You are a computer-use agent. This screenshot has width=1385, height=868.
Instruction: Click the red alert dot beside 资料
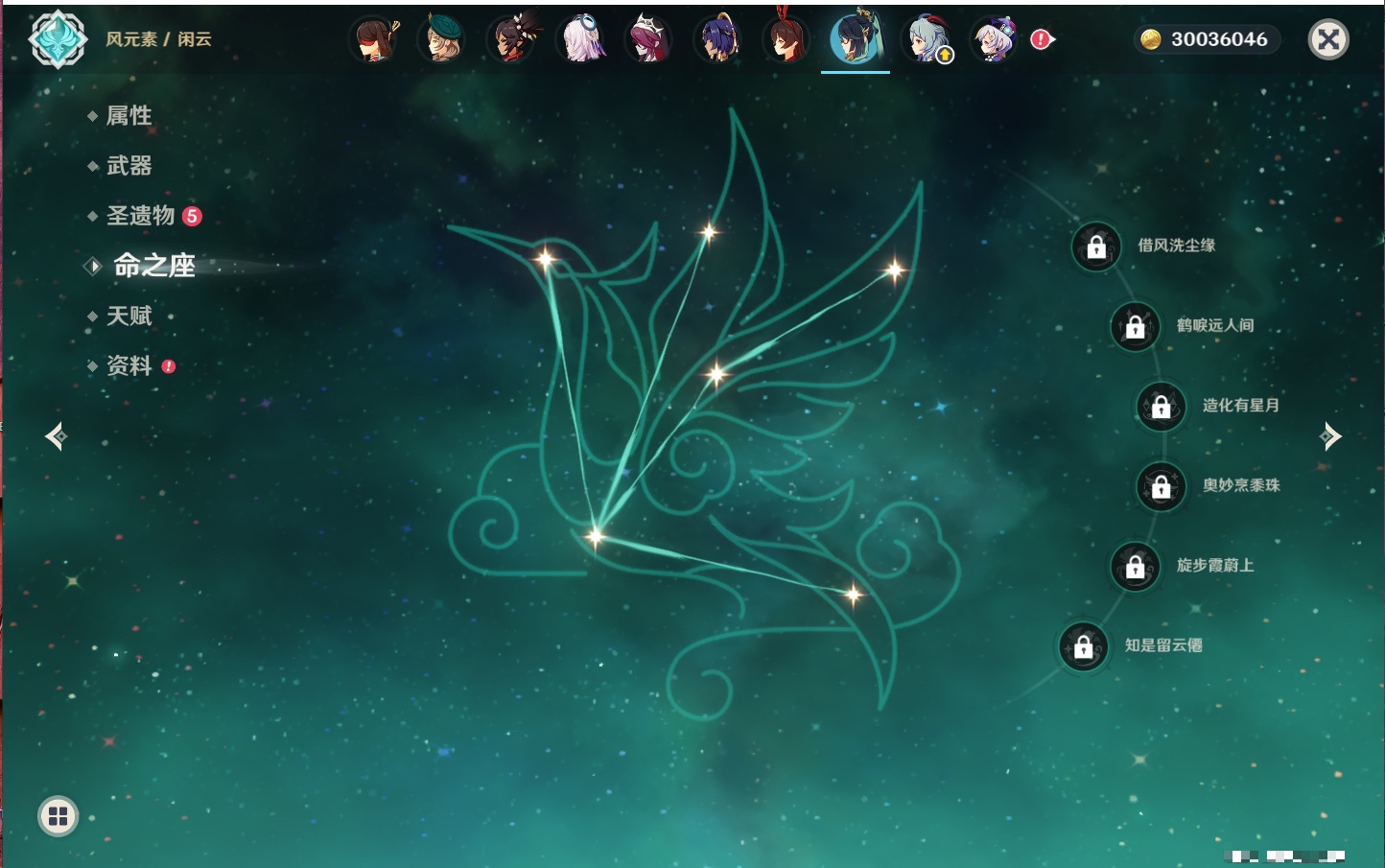point(169,366)
